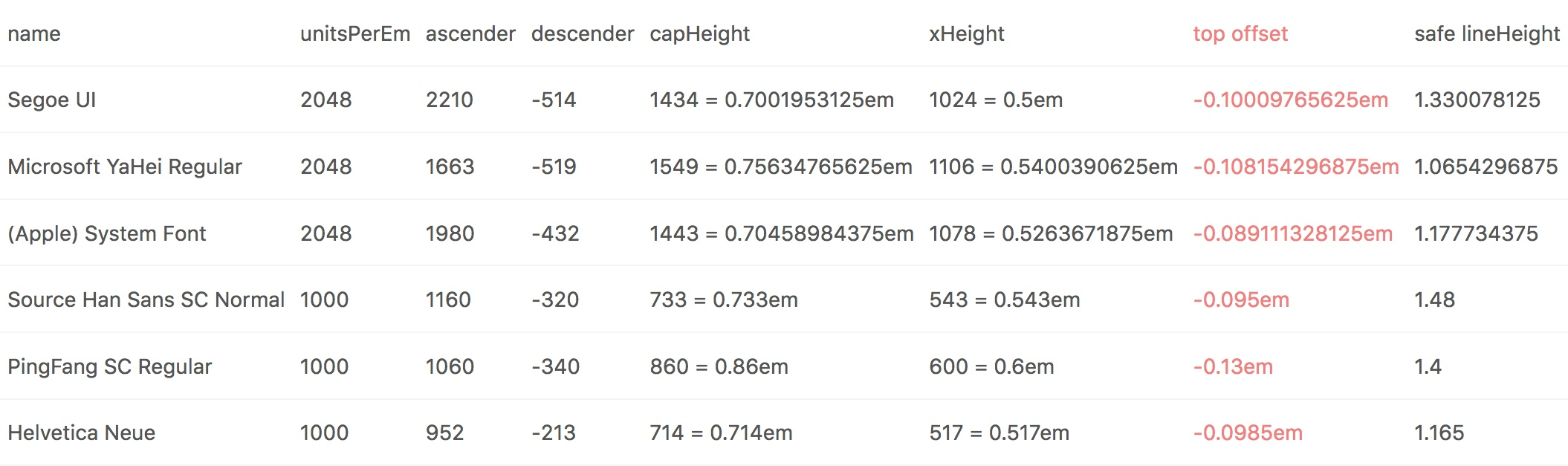Select the 'Microsoft YaHei Regular' row name
Screen dimensions: 1568x466
(125, 166)
